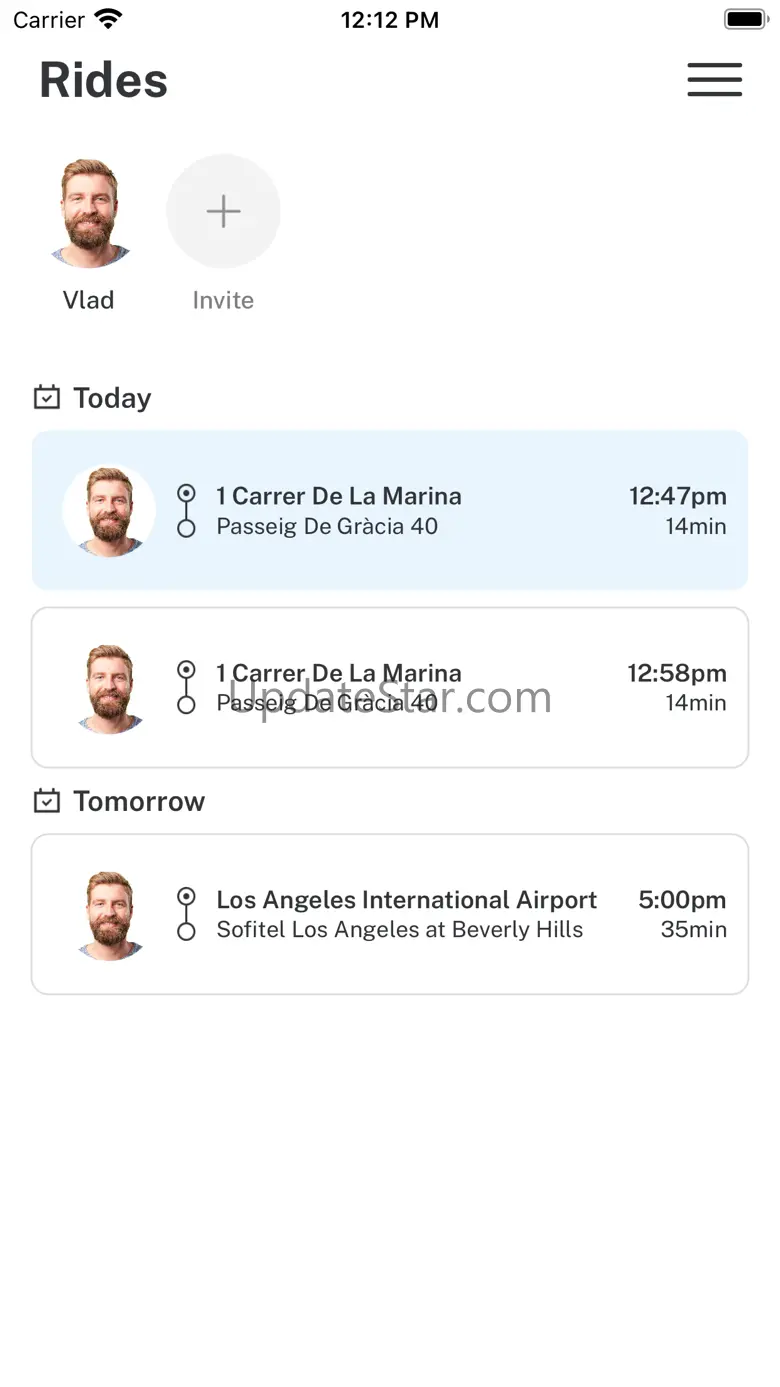
Task: Select Vlad's profile avatar at top
Action: pyautogui.click(x=89, y=213)
